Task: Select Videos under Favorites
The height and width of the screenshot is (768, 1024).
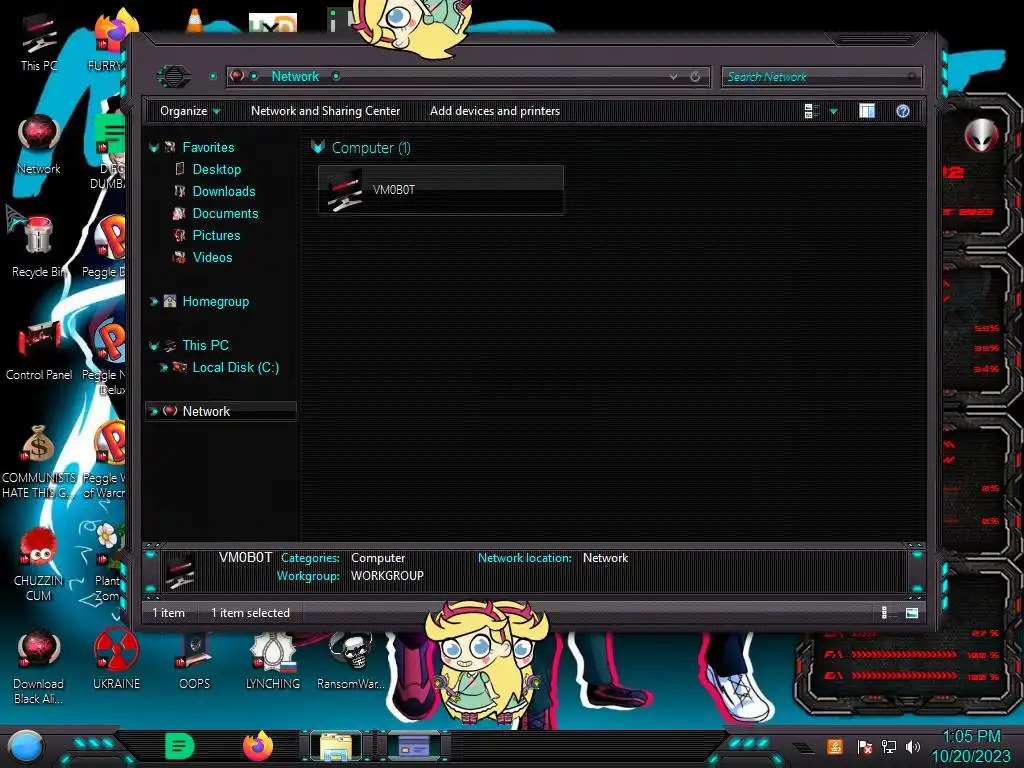Action: click(212, 257)
